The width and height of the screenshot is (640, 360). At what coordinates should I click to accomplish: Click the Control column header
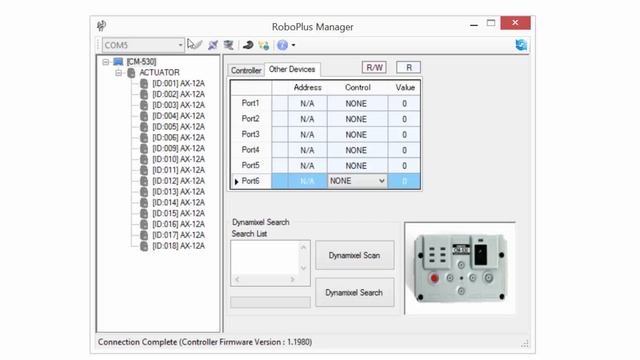click(357, 87)
